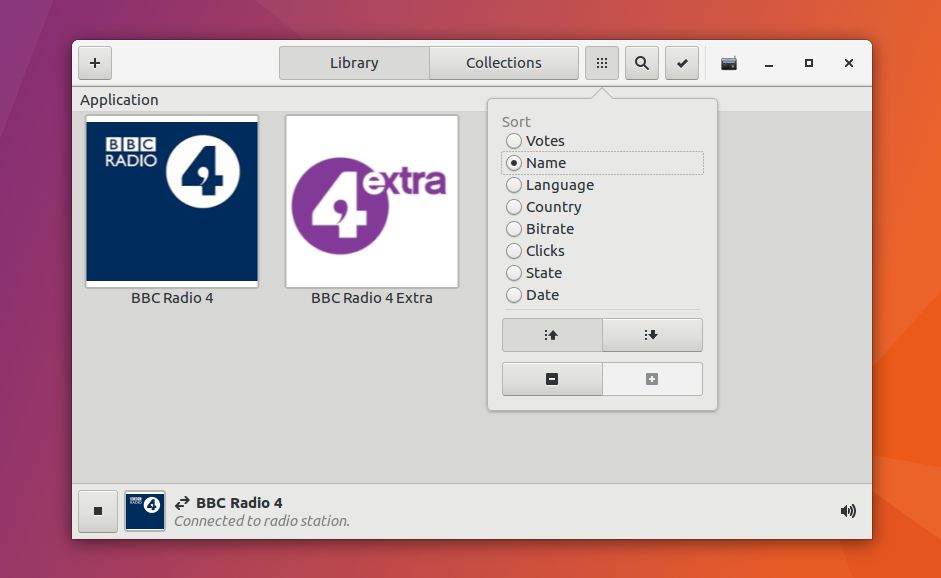Open the BBC Radio 4 Extra station
This screenshot has height=578, width=941.
tap(372, 201)
